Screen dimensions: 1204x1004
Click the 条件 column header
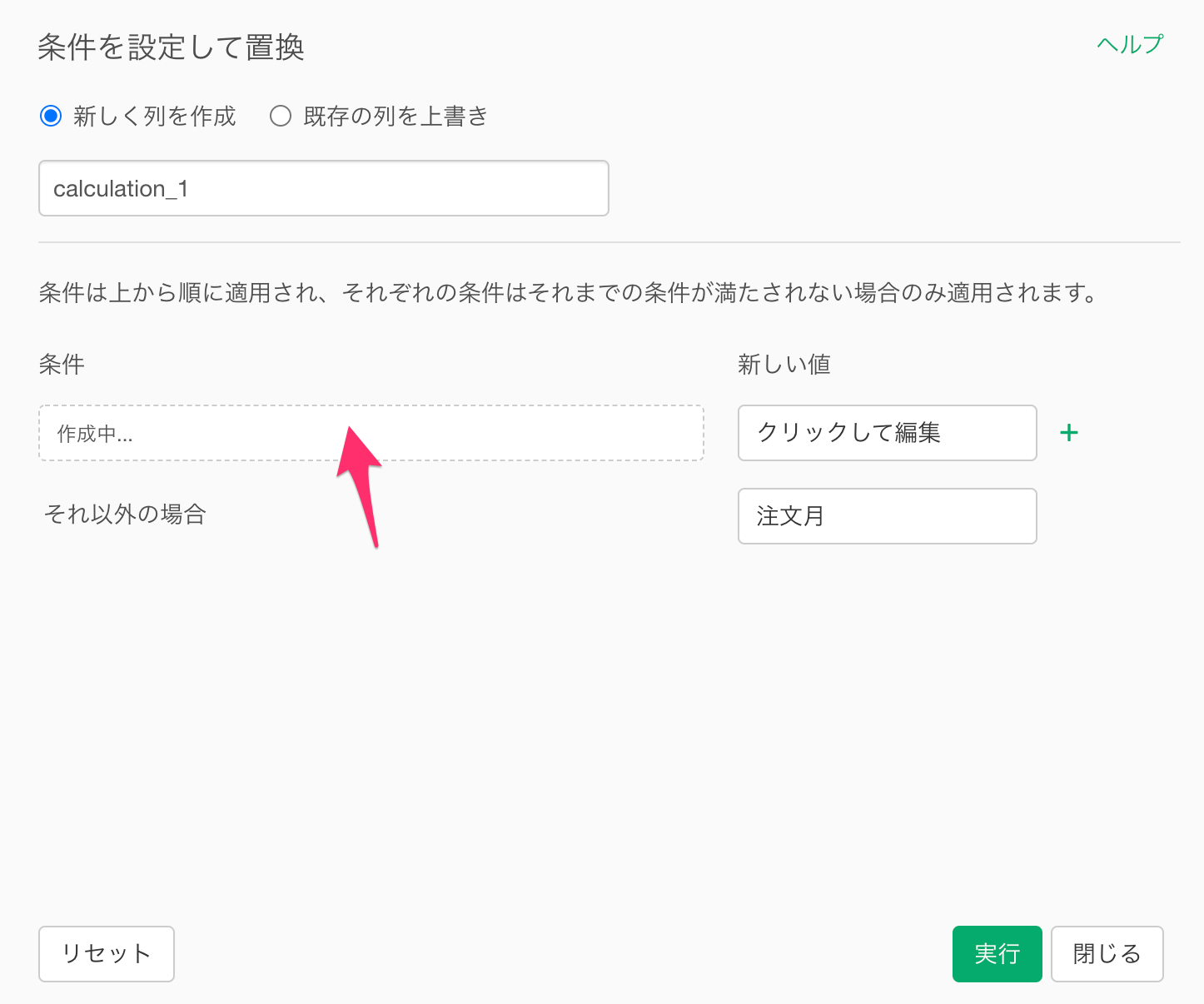point(62,365)
